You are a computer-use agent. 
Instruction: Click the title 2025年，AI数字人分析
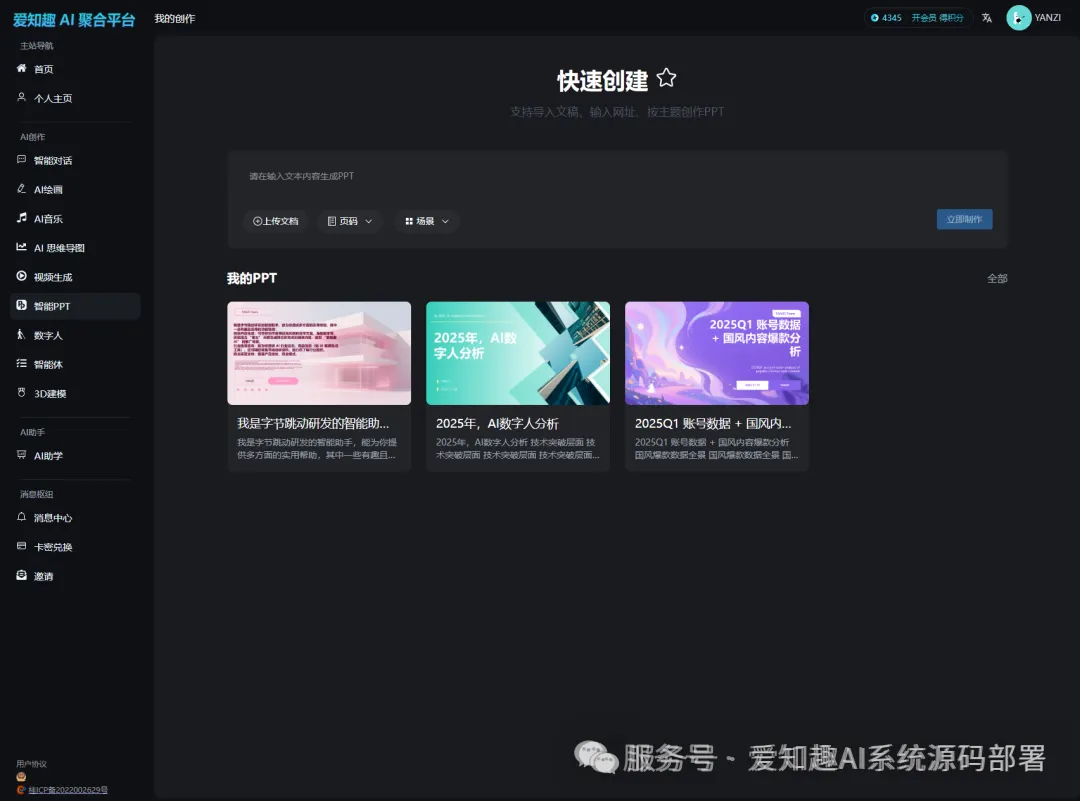pos(497,424)
